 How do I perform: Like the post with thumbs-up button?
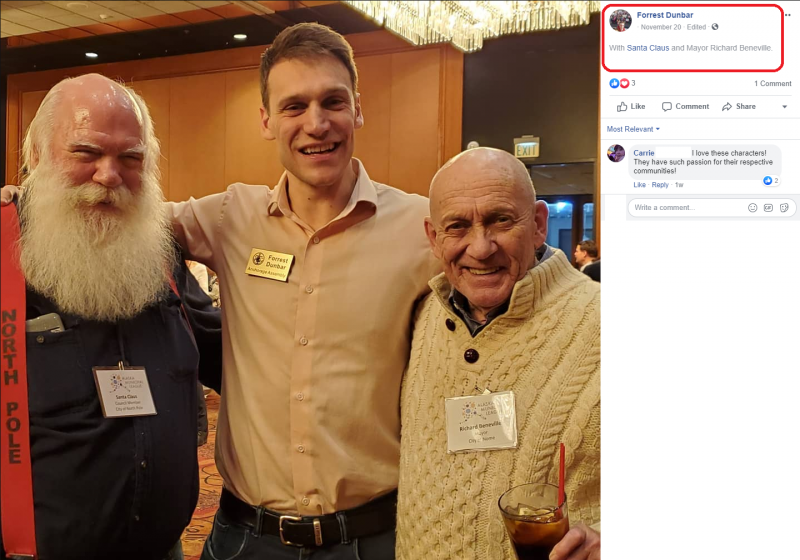pyautogui.click(x=631, y=107)
